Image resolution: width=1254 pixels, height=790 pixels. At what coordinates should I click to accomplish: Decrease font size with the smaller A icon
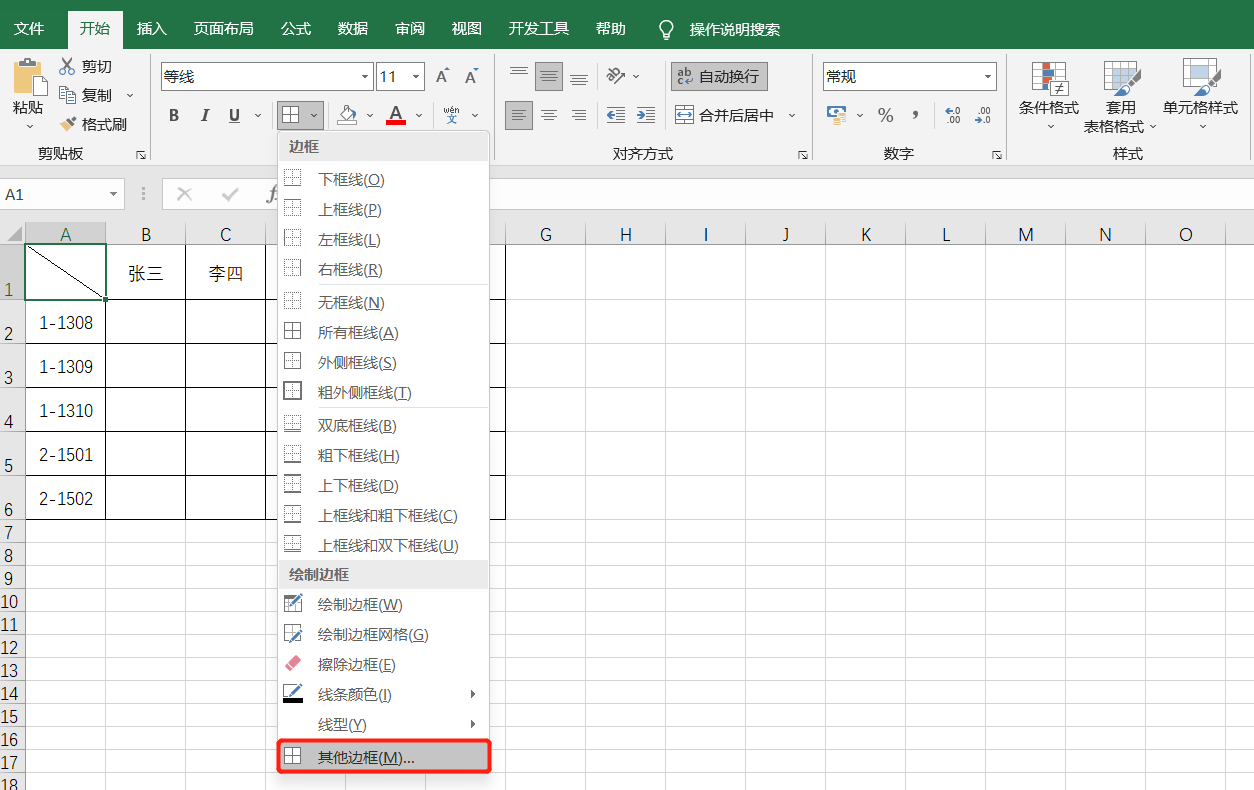pos(472,76)
